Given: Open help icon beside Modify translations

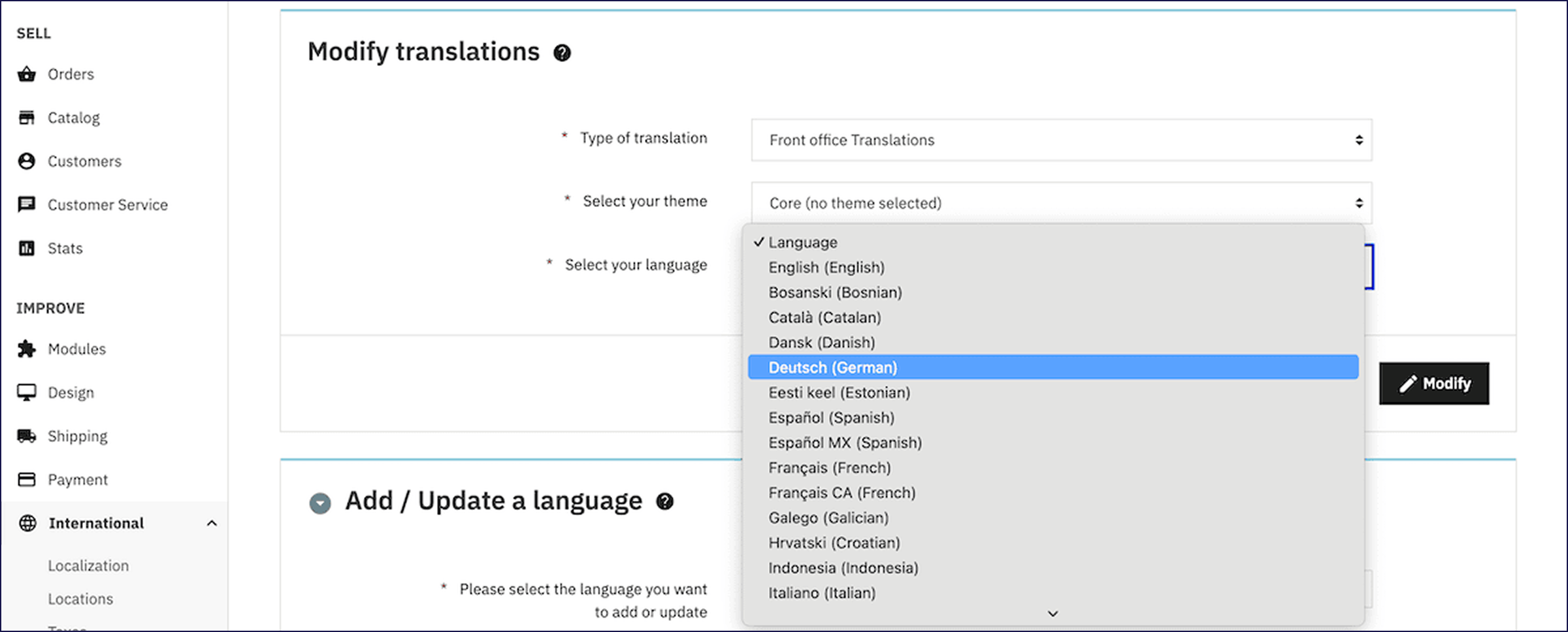Looking at the screenshot, I should click(562, 53).
